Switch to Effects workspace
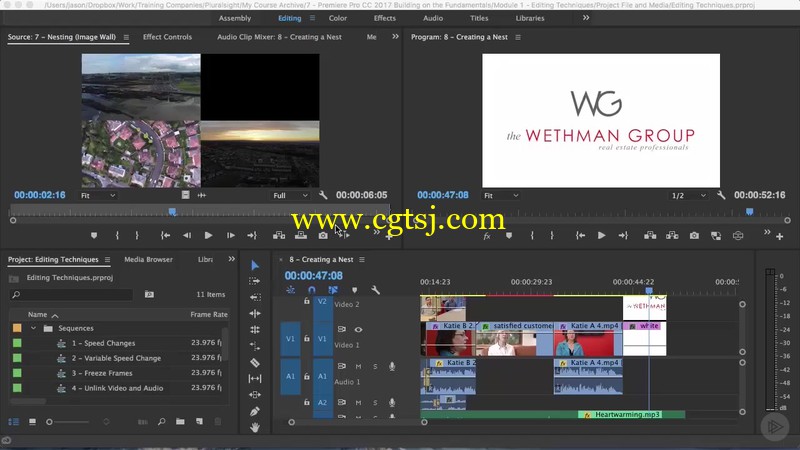This screenshot has height=450, width=800. coord(385,18)
